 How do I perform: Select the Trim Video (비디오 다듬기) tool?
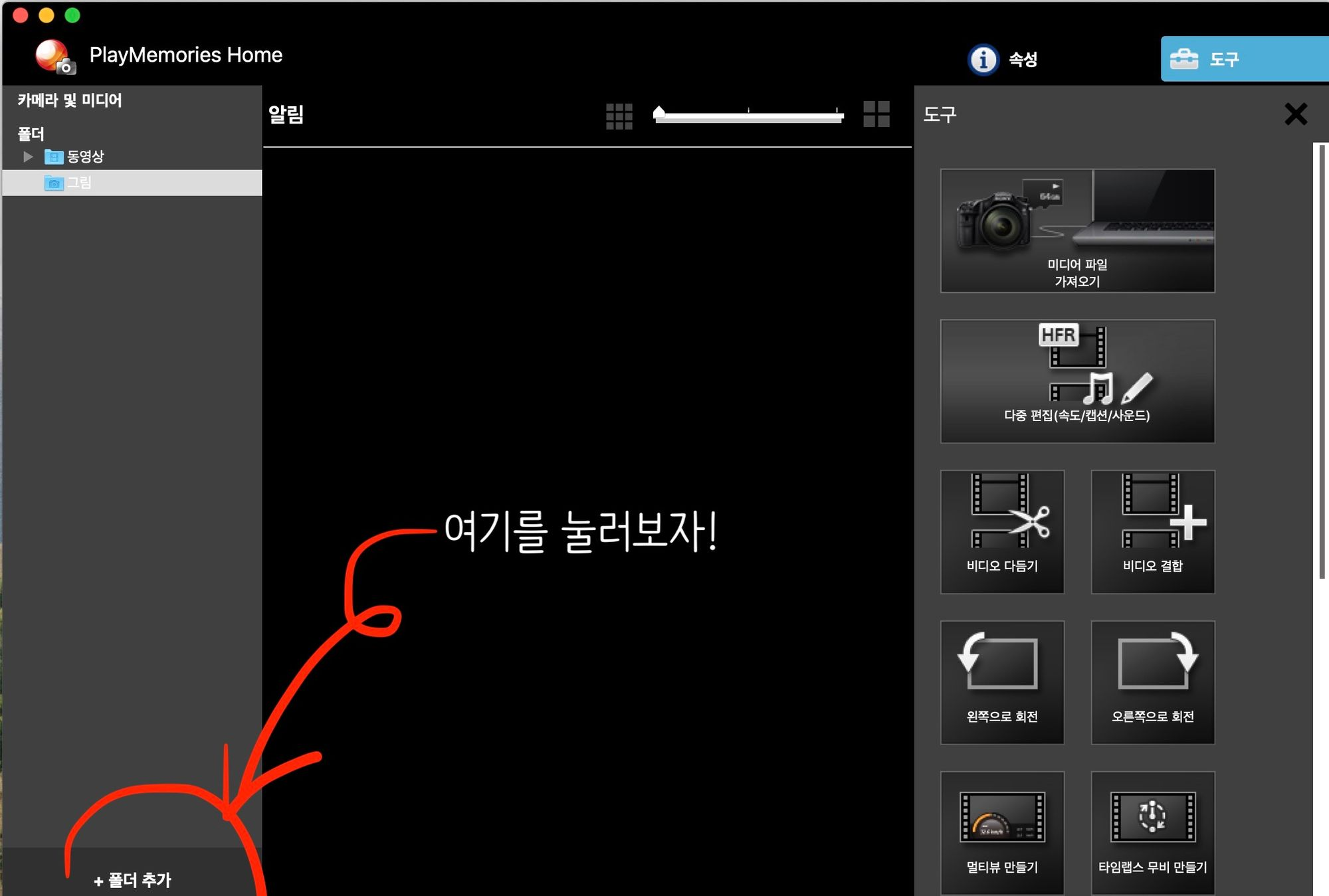coord(1002,531)
